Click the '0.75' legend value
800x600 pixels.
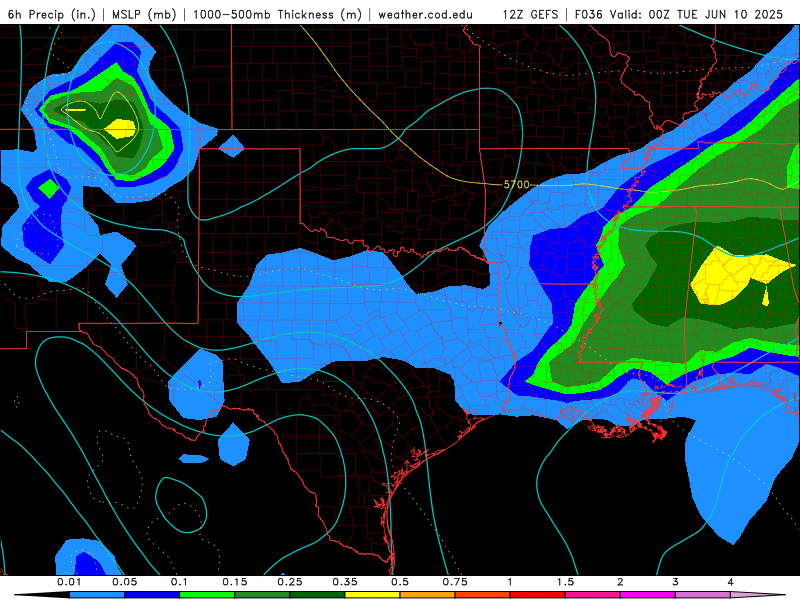tap(455, 582)
